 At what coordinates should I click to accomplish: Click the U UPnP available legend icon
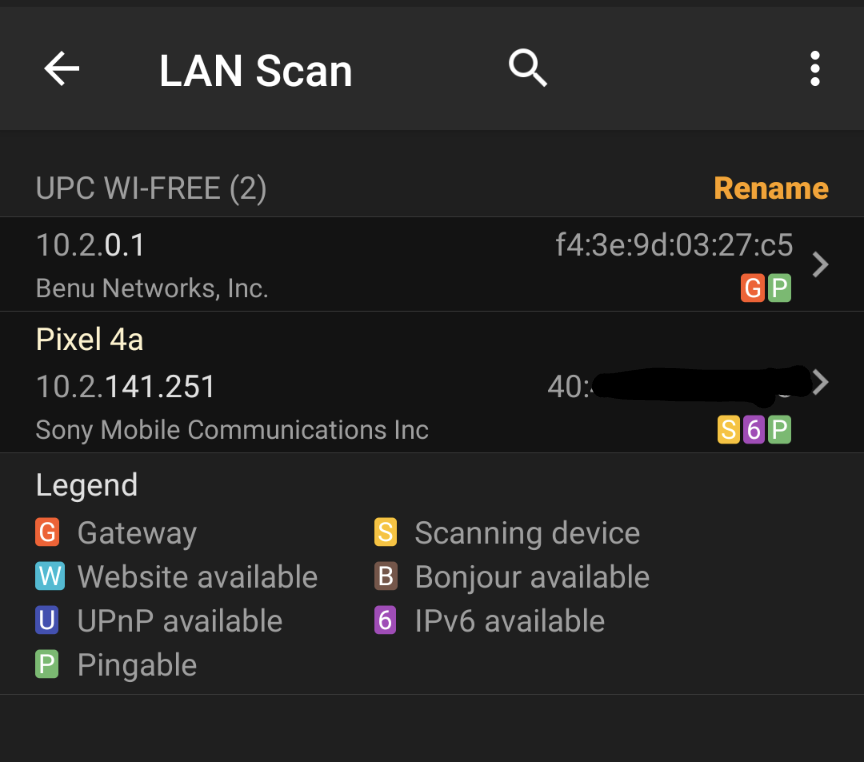tap(47, 620)
